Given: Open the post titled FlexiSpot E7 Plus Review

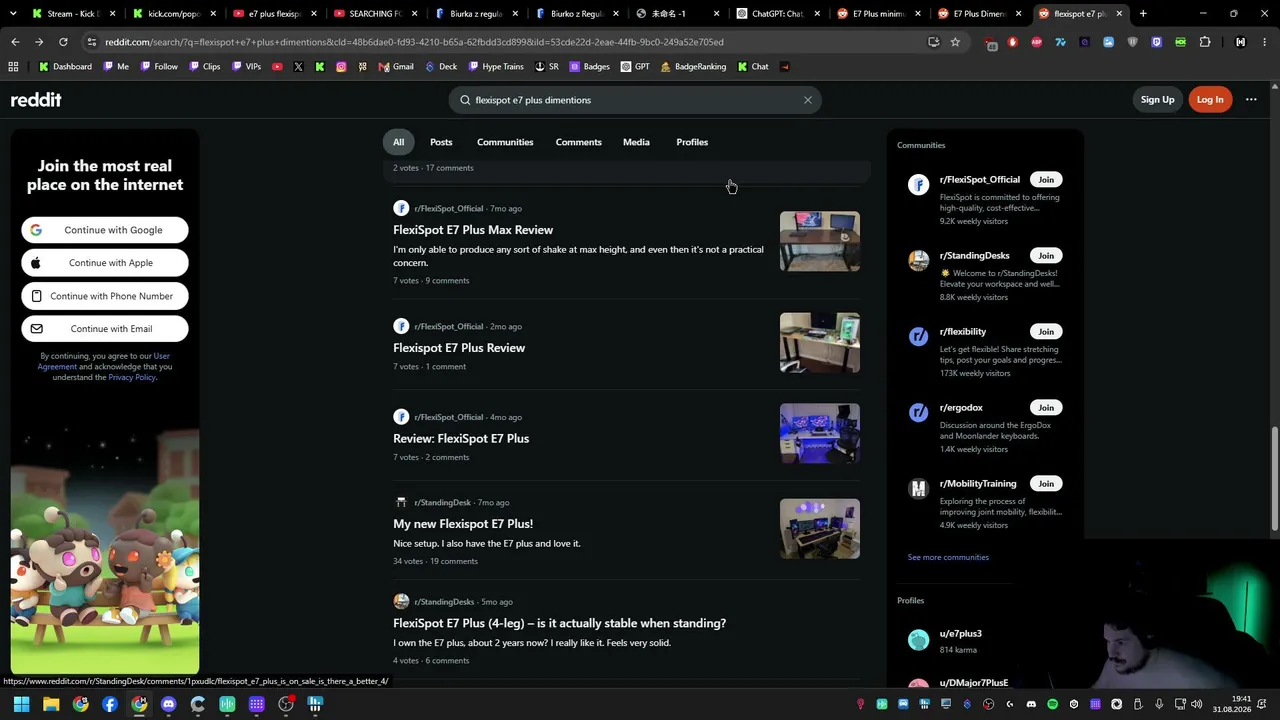Looking at the screenshot, I should pos(459,348).
